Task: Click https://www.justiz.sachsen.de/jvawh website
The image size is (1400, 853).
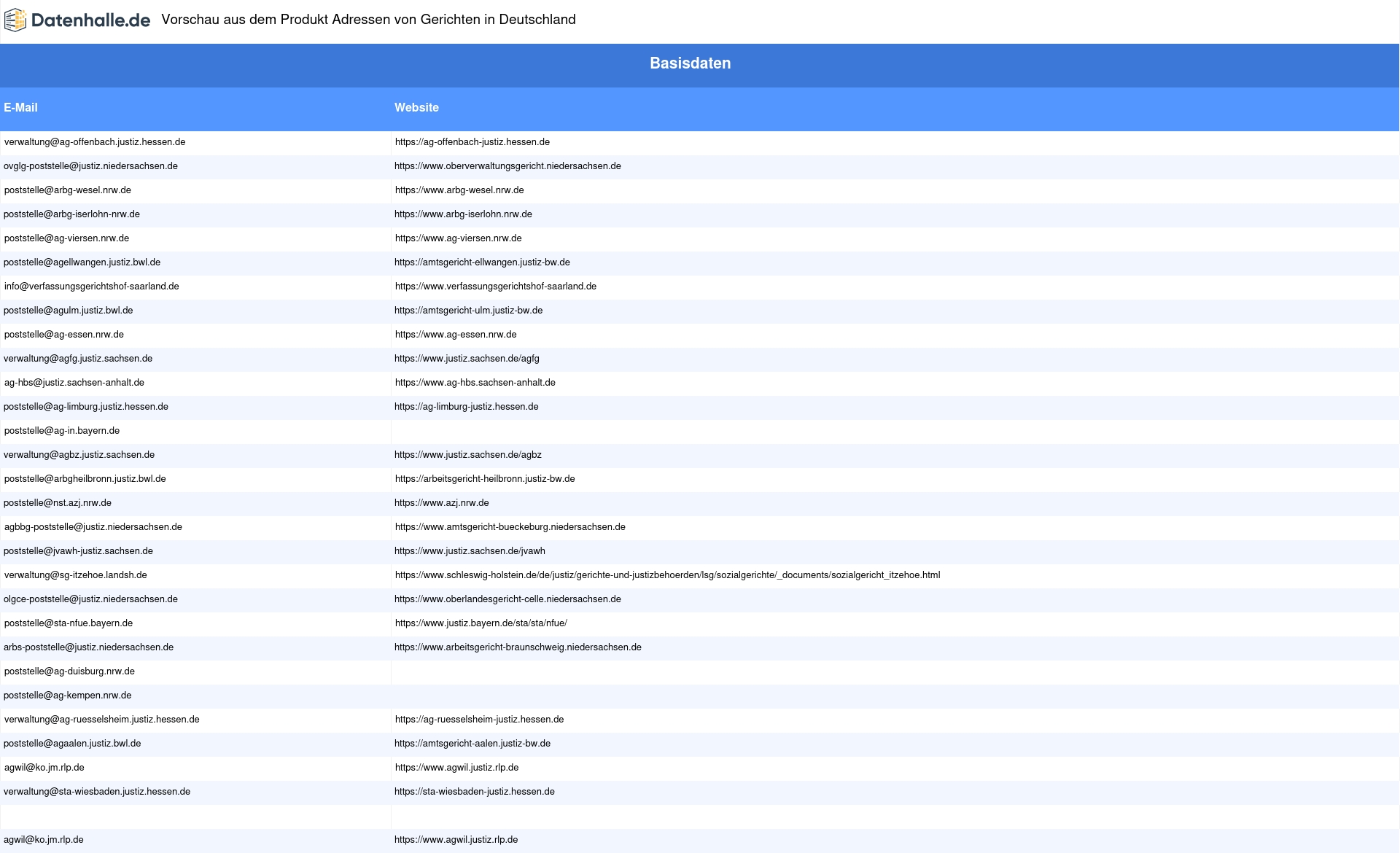Action: [x=470, y=551]
